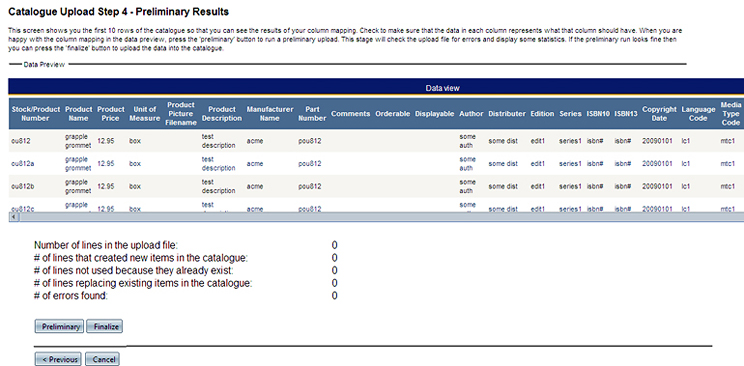Select the Part Number column header

click(x=312, y=114)
